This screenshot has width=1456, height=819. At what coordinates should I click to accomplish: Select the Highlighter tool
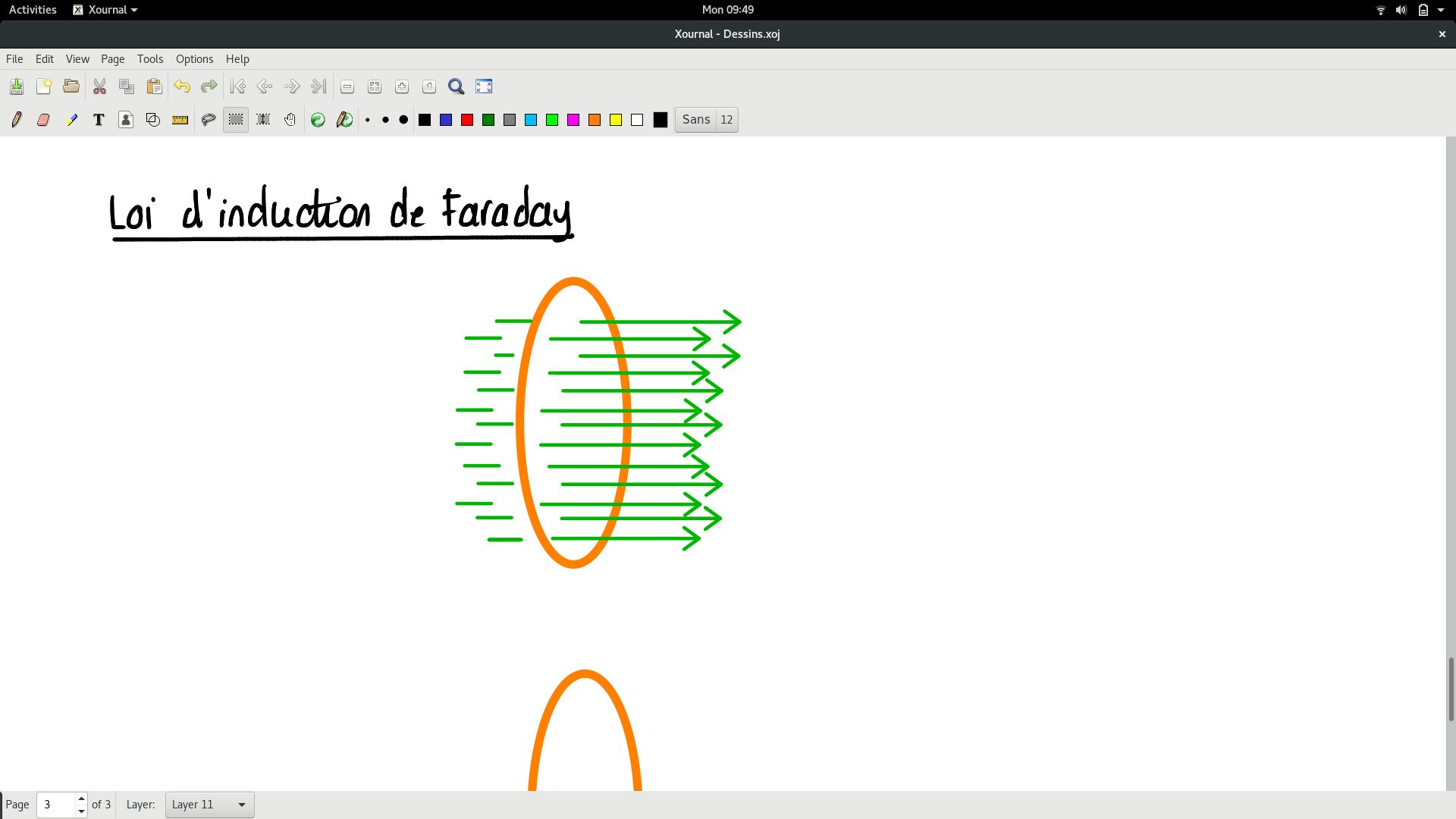coord(71,120)
